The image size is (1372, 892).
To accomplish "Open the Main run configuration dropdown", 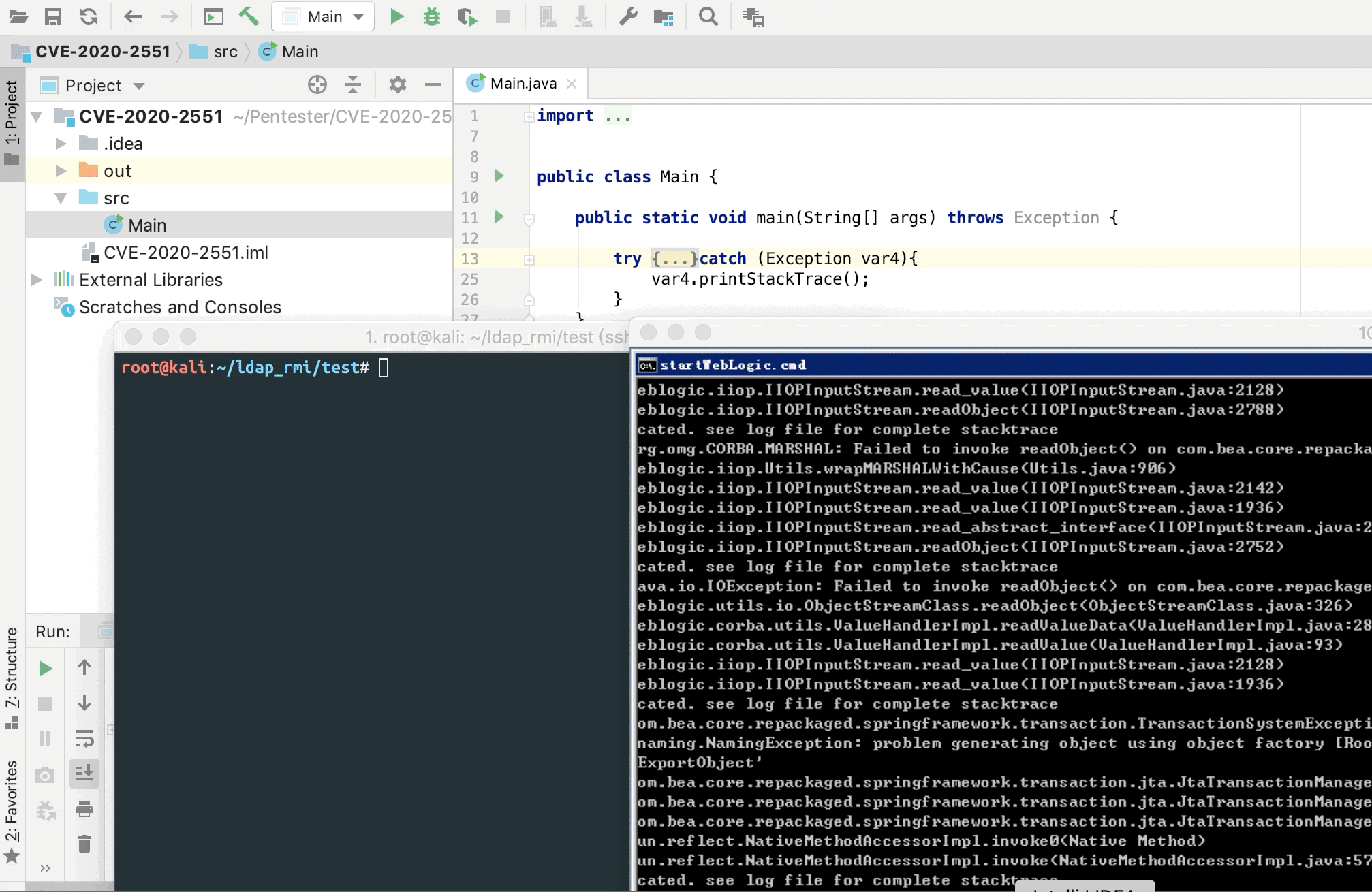I will click(324, 16).
